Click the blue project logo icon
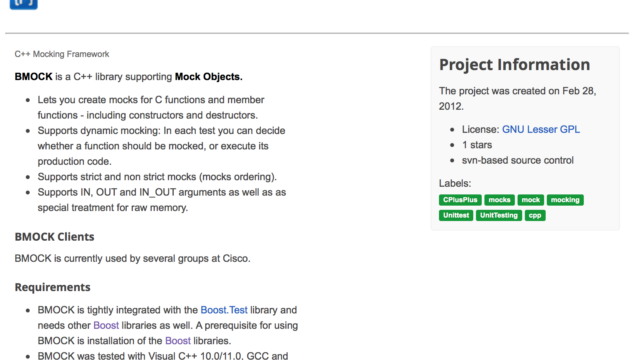640x360 pixels. click(x=24, y=4)
